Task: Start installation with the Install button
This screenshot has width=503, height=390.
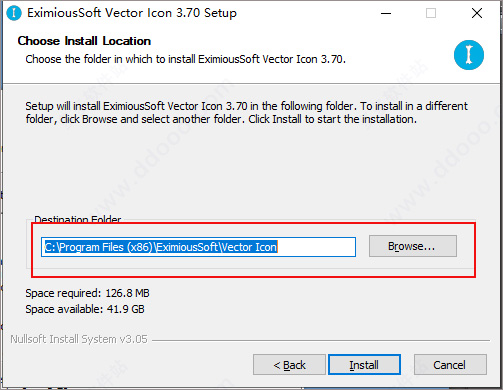Action: click(364, 365)
